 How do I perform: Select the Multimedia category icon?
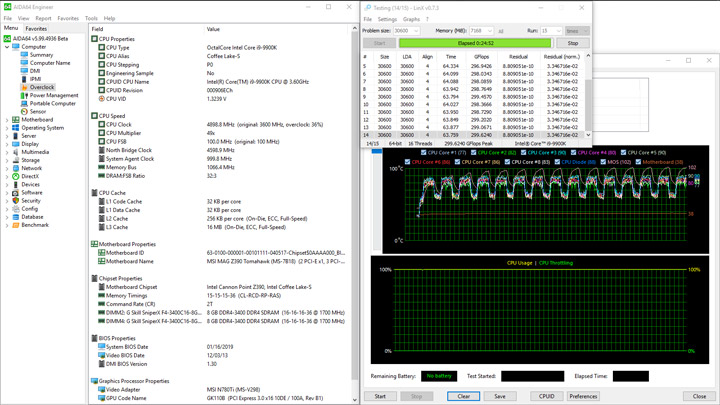point(16,152)
